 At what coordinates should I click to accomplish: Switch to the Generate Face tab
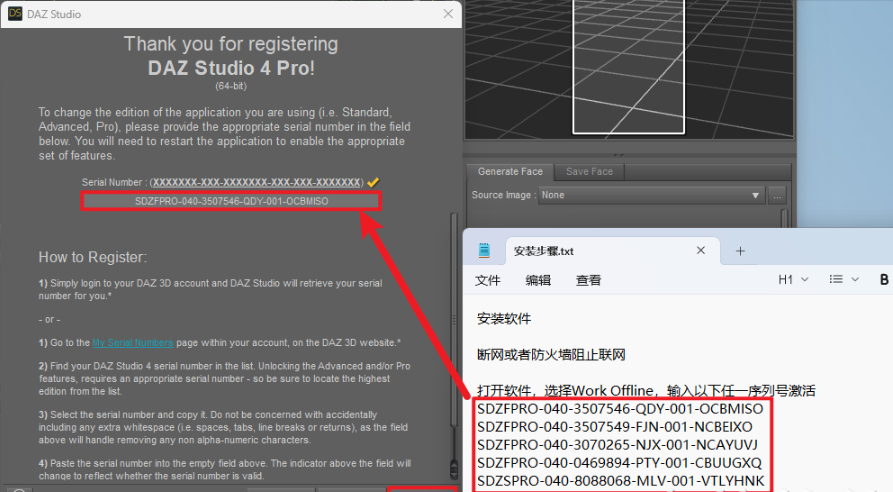pyautogui.click(x=510, y=172)
